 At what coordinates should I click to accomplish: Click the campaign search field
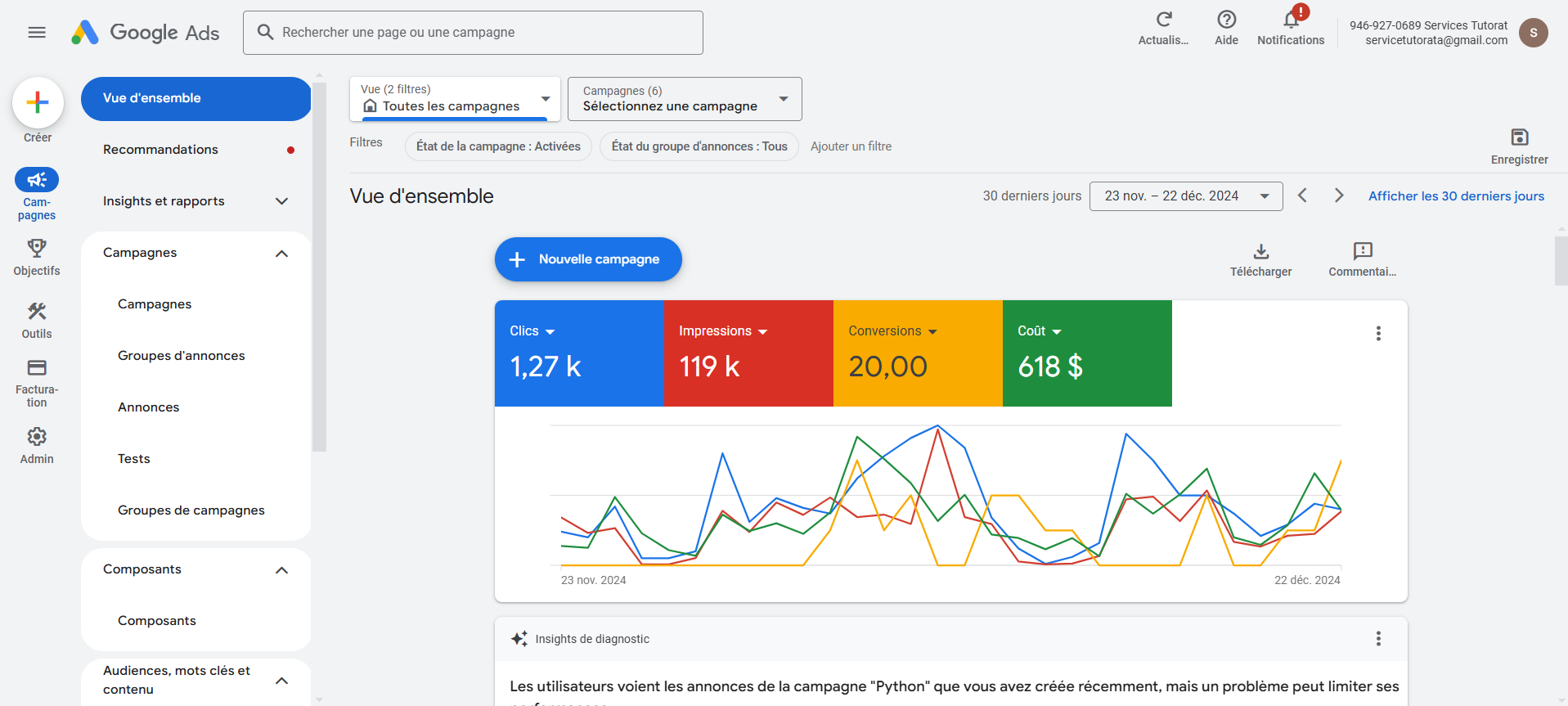(x=473, y=33)
